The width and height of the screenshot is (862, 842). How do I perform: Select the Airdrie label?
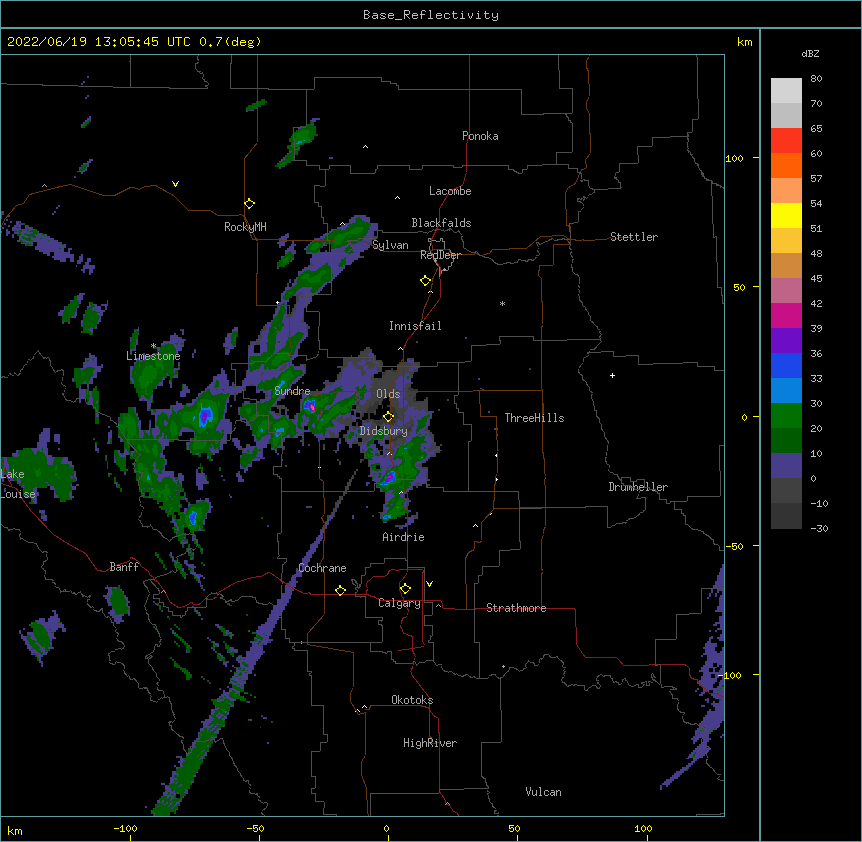pos(404,537)
